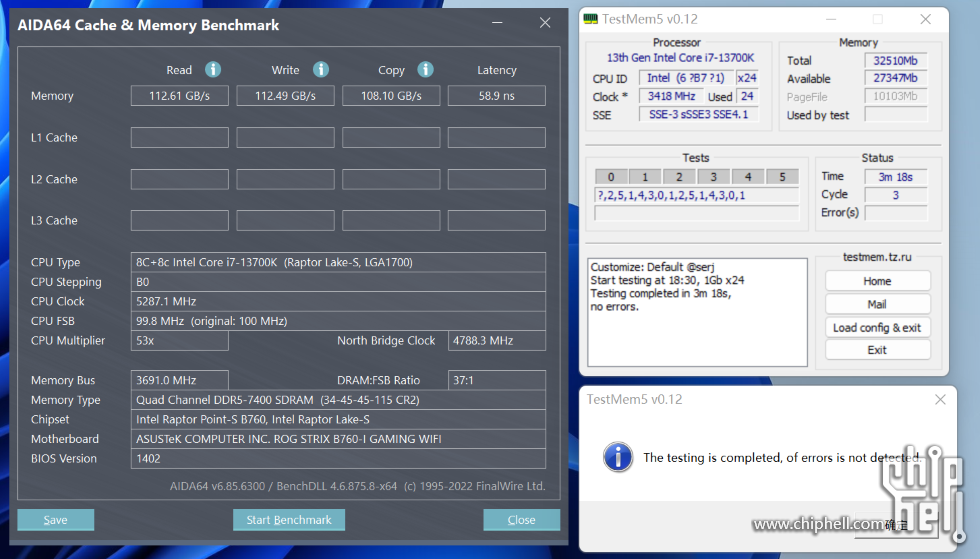
Task: Click Load config & exit in TestMem5
Action: click(x=878, y=328)
